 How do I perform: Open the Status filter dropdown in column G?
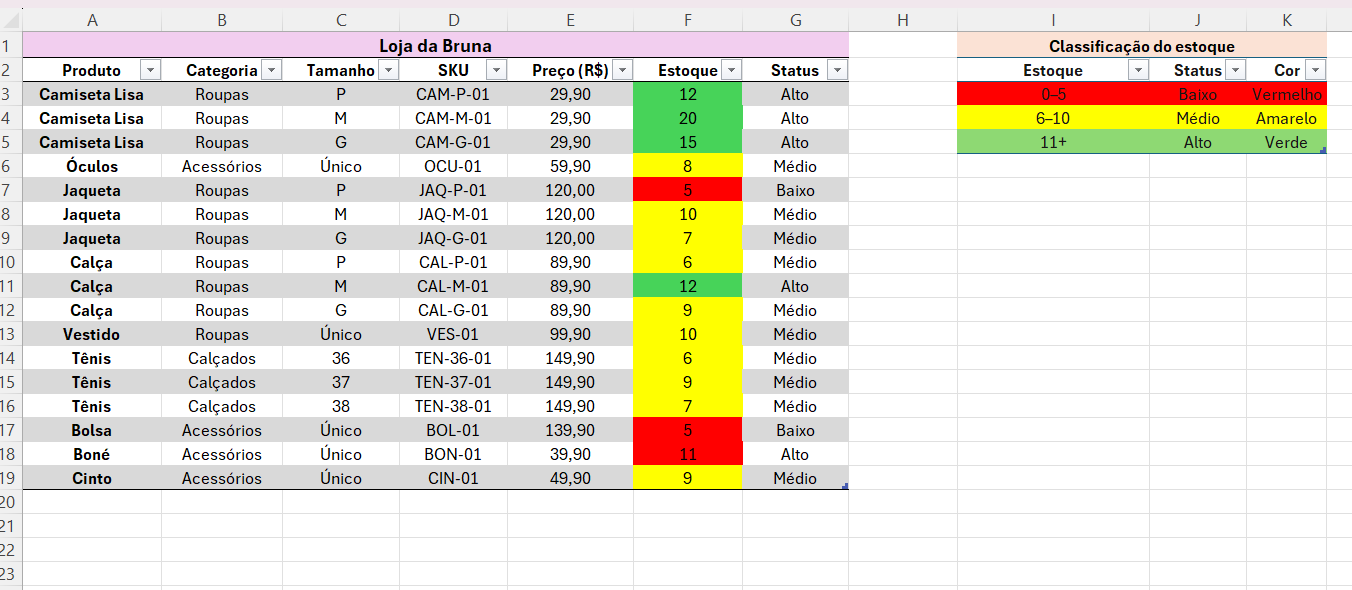click(837, 70)
